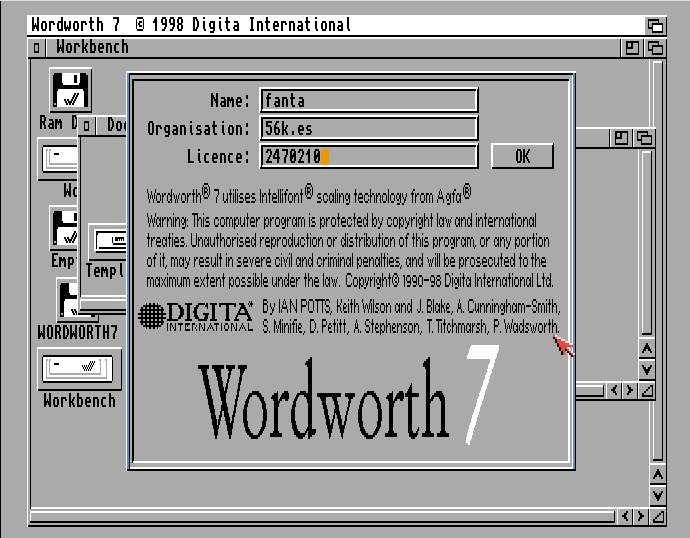Image resolution: width=690 pixels, height=538 pixels.
Task: Send Workbench window to back with depth gadget
Action: [655, 47]
